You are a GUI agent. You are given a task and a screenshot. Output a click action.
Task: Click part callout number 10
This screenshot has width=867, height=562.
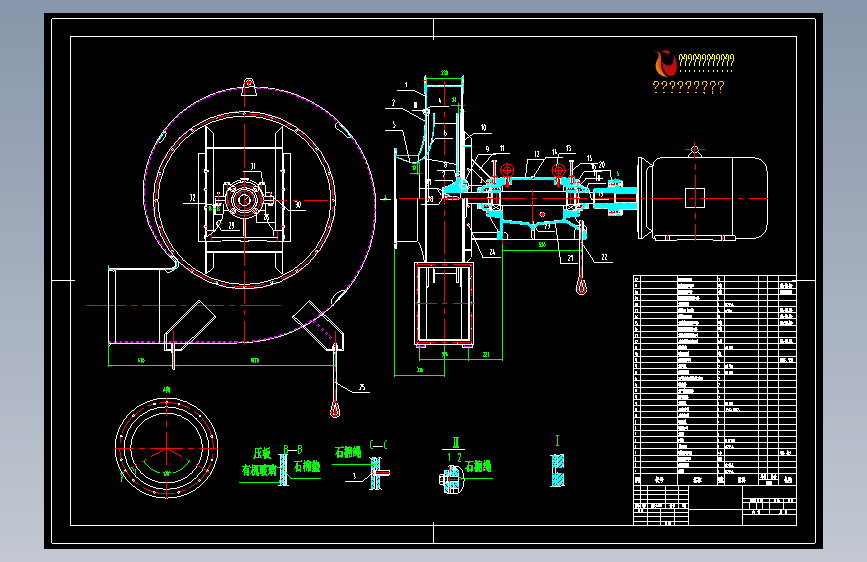483,128
